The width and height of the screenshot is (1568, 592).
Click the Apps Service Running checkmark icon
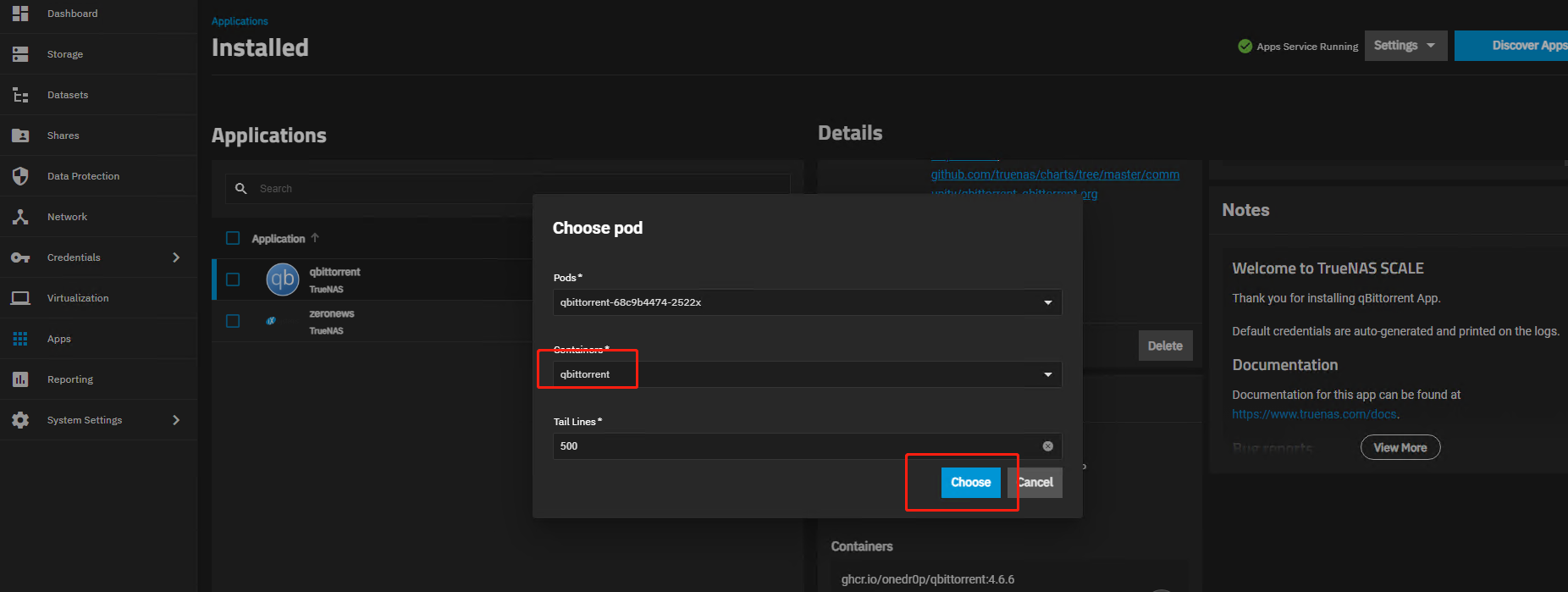point(1245,47)
